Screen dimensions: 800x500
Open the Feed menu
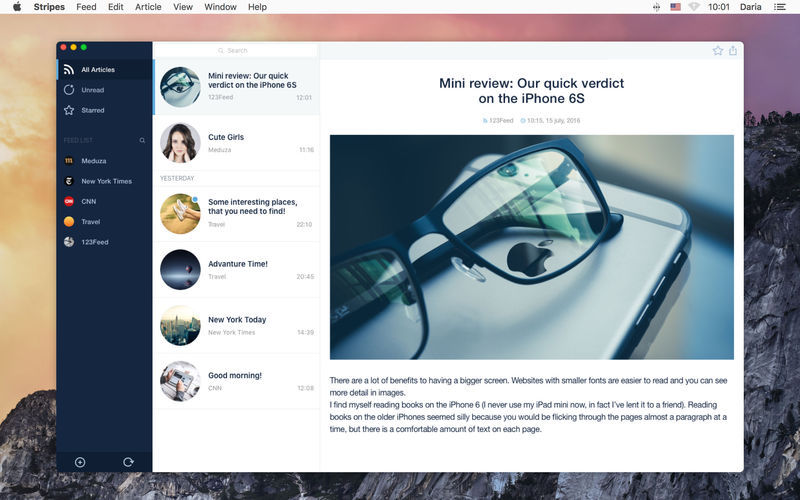pyautogui.click(x=86, y=7)
